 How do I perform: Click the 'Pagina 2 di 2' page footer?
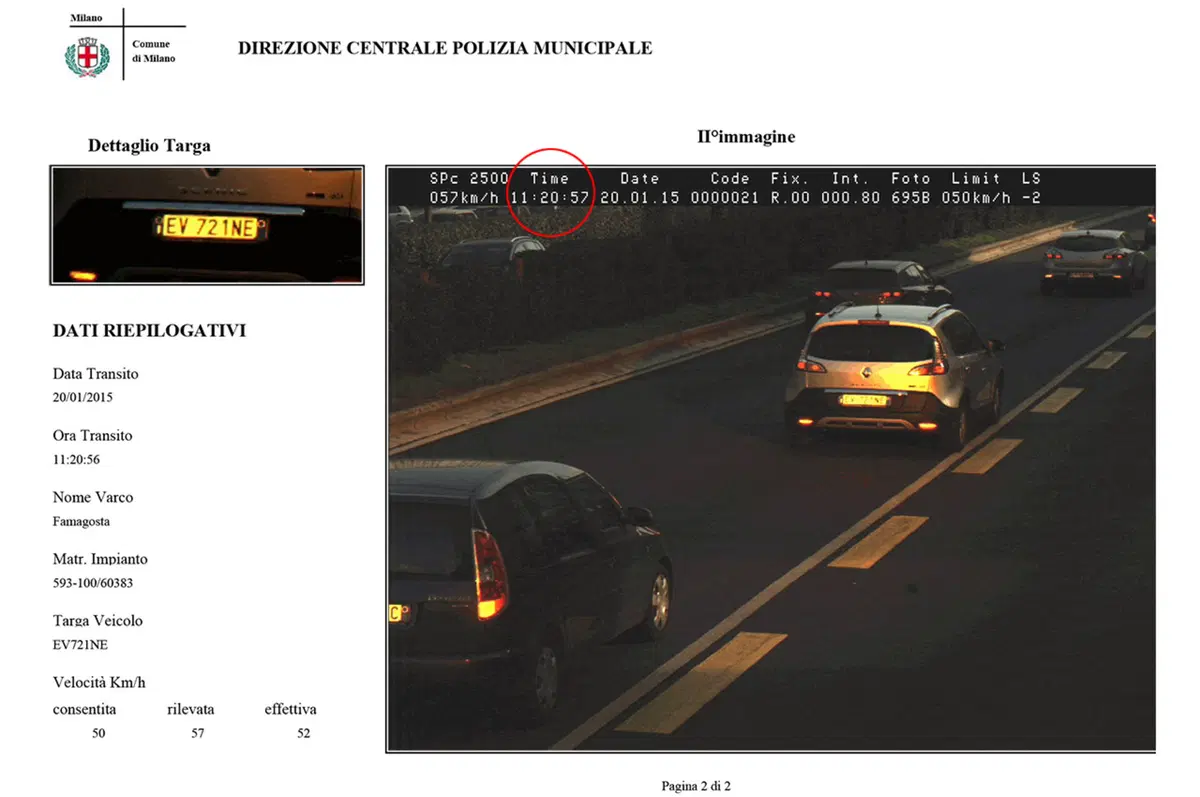coord(696,786)
